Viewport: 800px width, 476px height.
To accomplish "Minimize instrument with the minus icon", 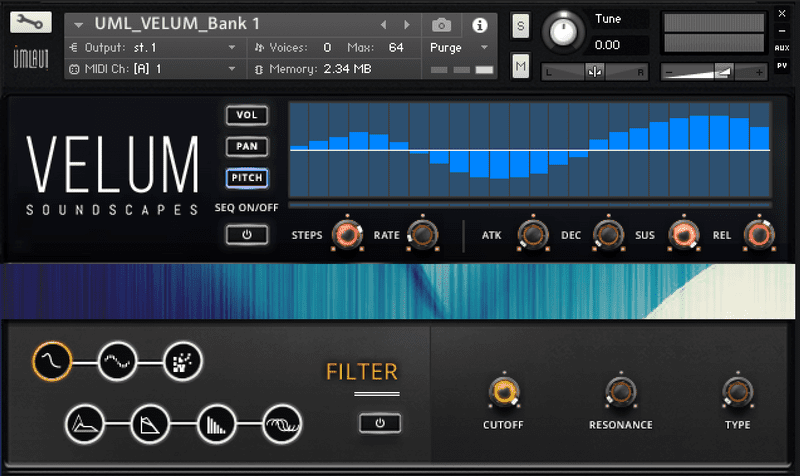I will 782,31.
